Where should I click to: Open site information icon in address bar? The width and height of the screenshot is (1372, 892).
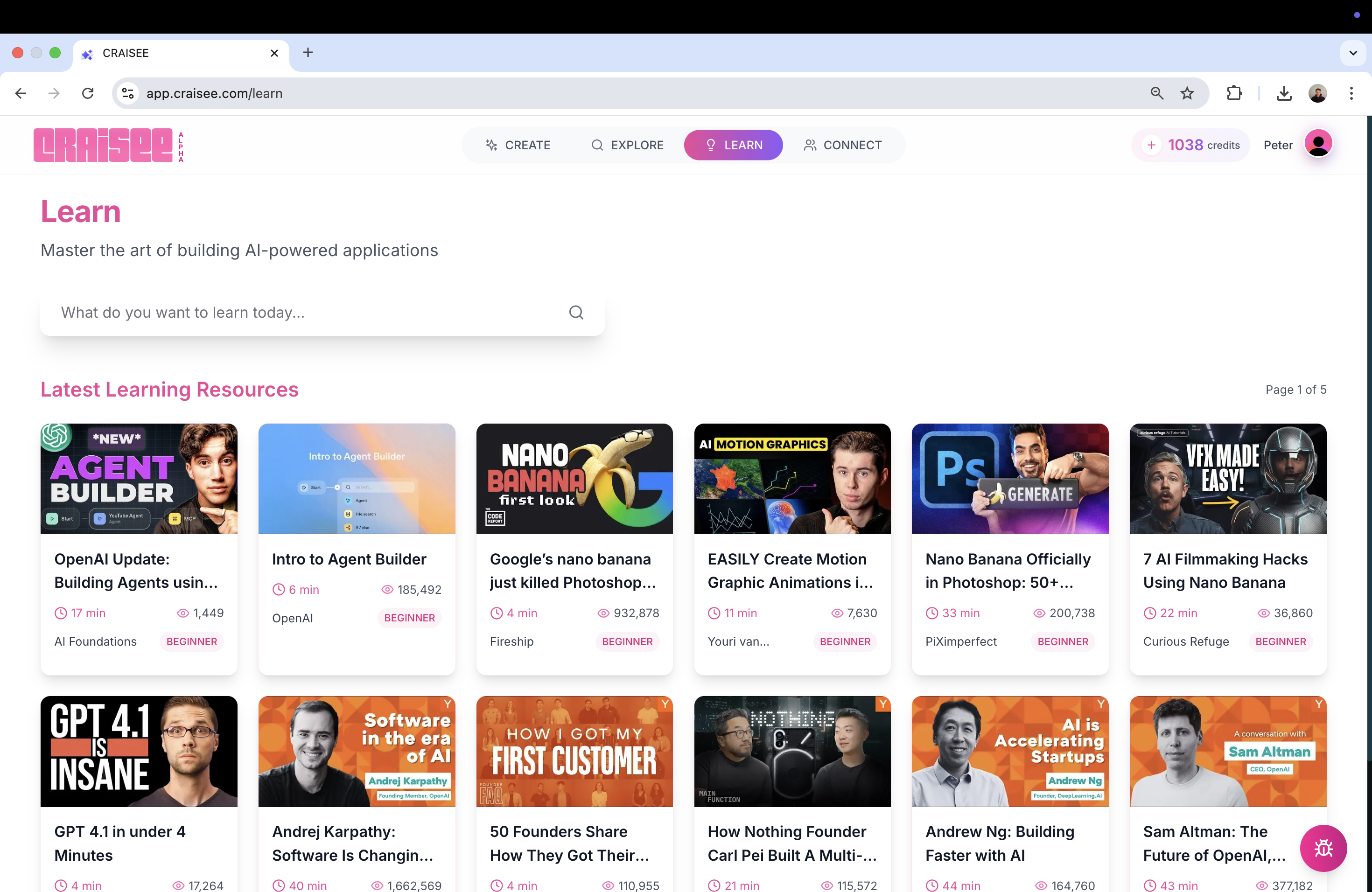pos(128,93)
